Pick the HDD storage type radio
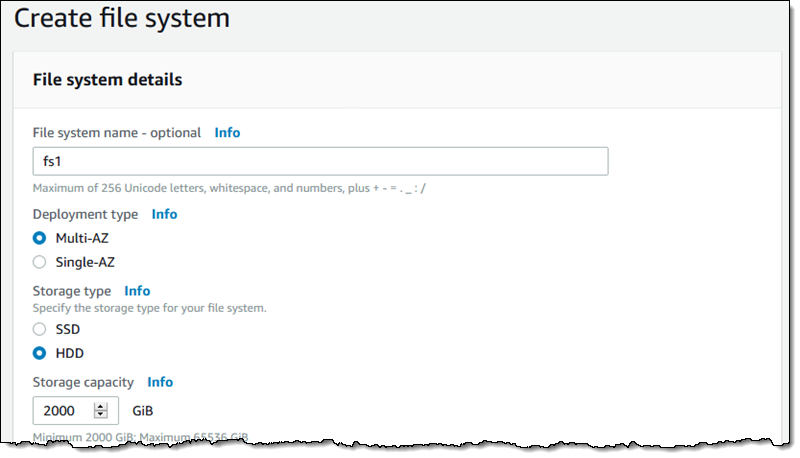 coord(40,352)
